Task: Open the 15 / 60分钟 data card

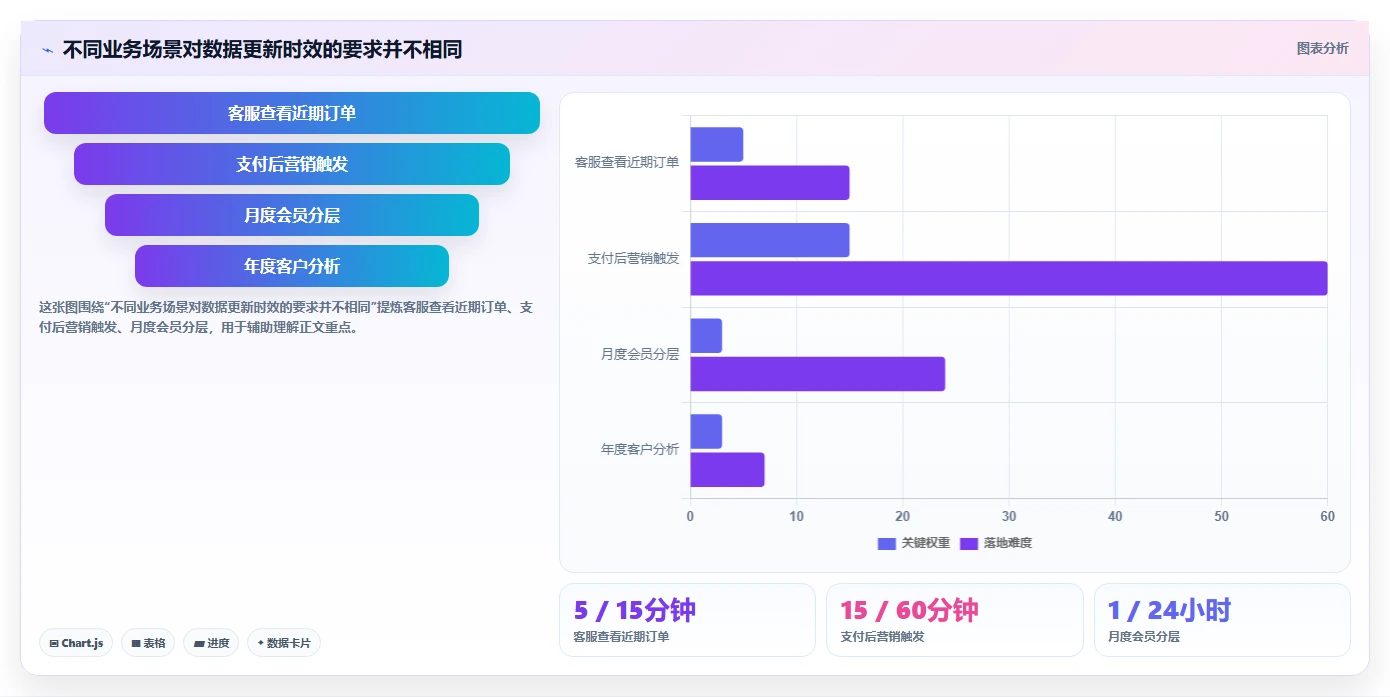Action: (x=954, y=620)
